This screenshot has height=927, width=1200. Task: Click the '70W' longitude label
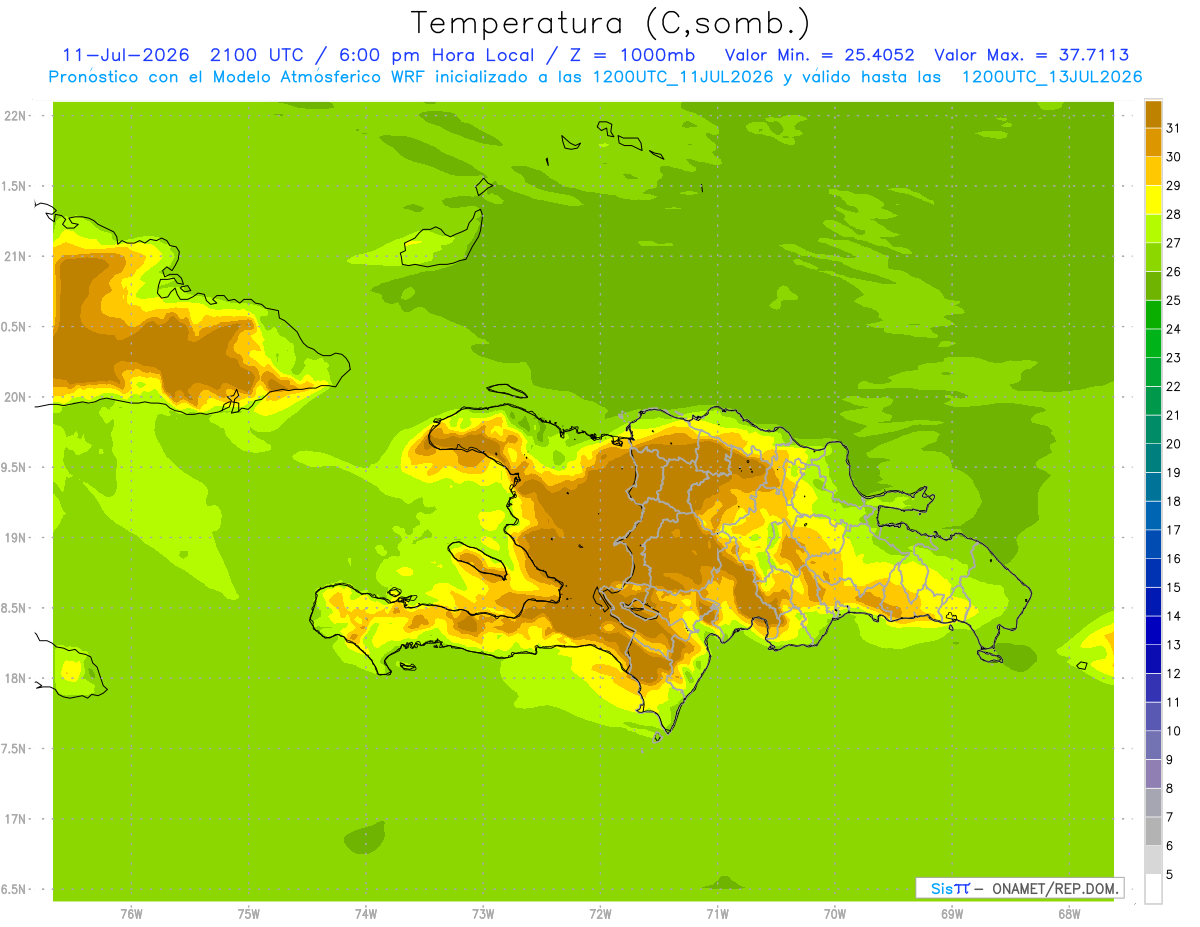point(835,914)
